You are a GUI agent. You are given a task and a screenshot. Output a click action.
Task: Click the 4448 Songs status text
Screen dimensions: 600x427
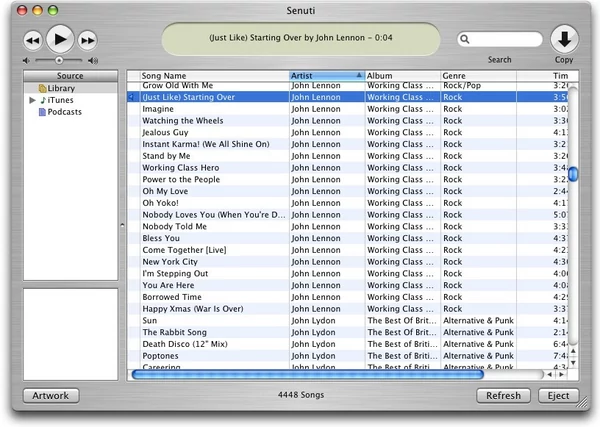301,395
